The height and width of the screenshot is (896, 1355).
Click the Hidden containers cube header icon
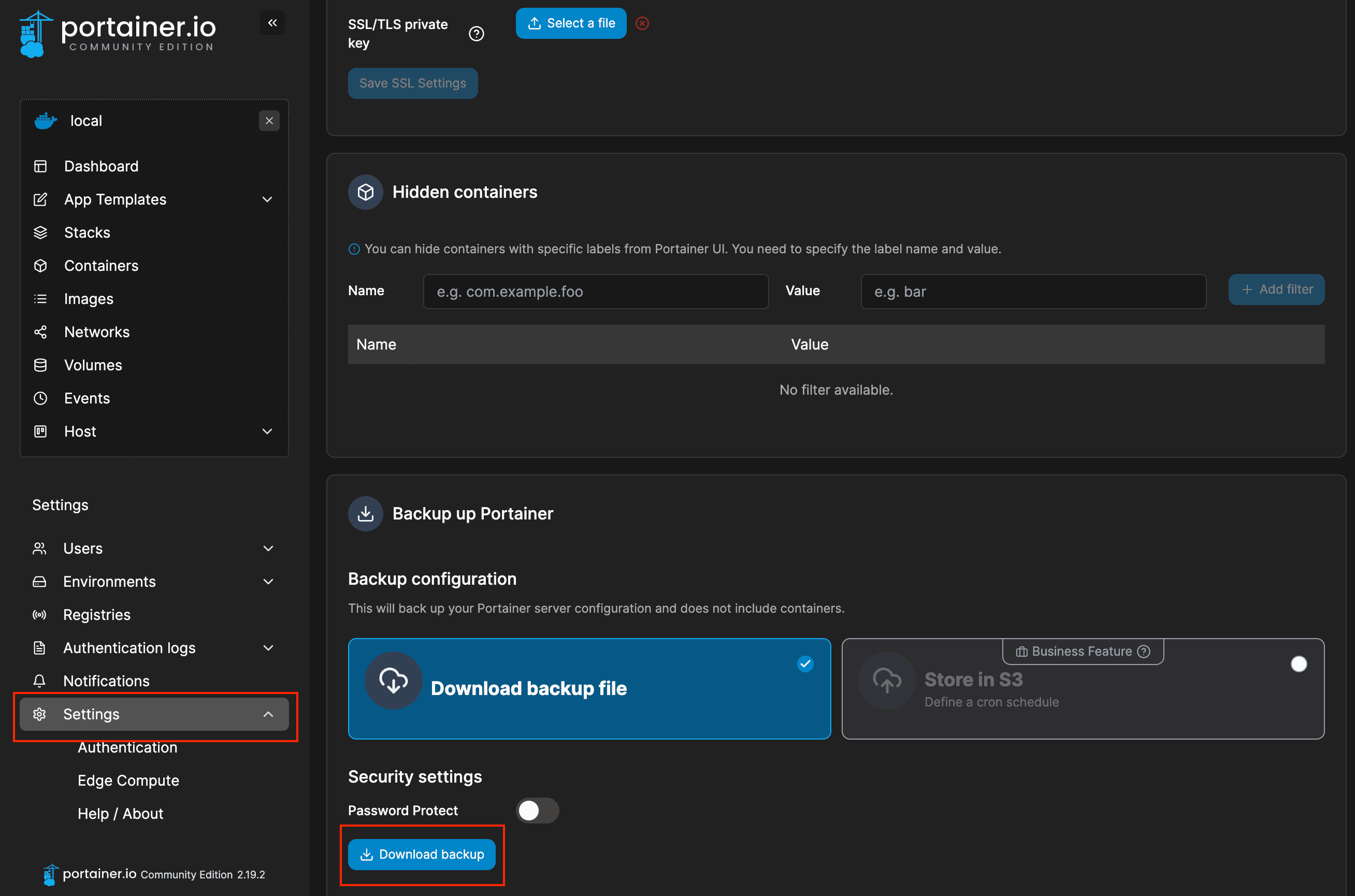tap(365, 192)
